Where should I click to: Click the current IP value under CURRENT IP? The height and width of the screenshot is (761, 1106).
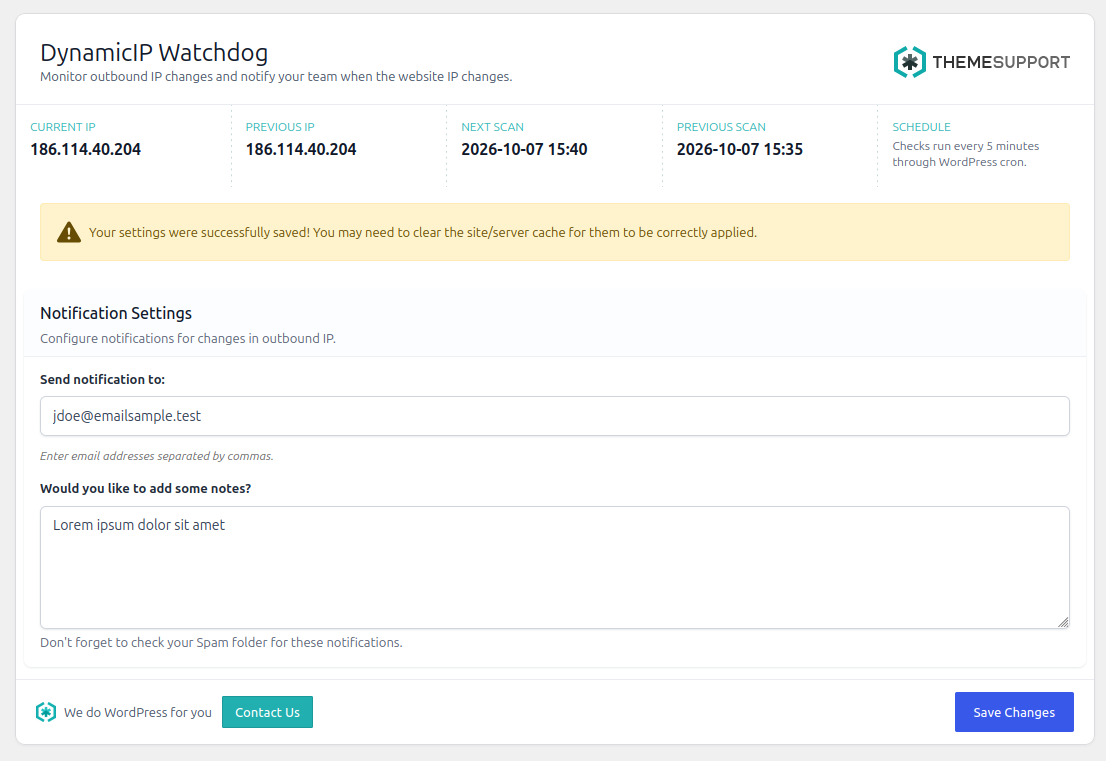[85, 150]
